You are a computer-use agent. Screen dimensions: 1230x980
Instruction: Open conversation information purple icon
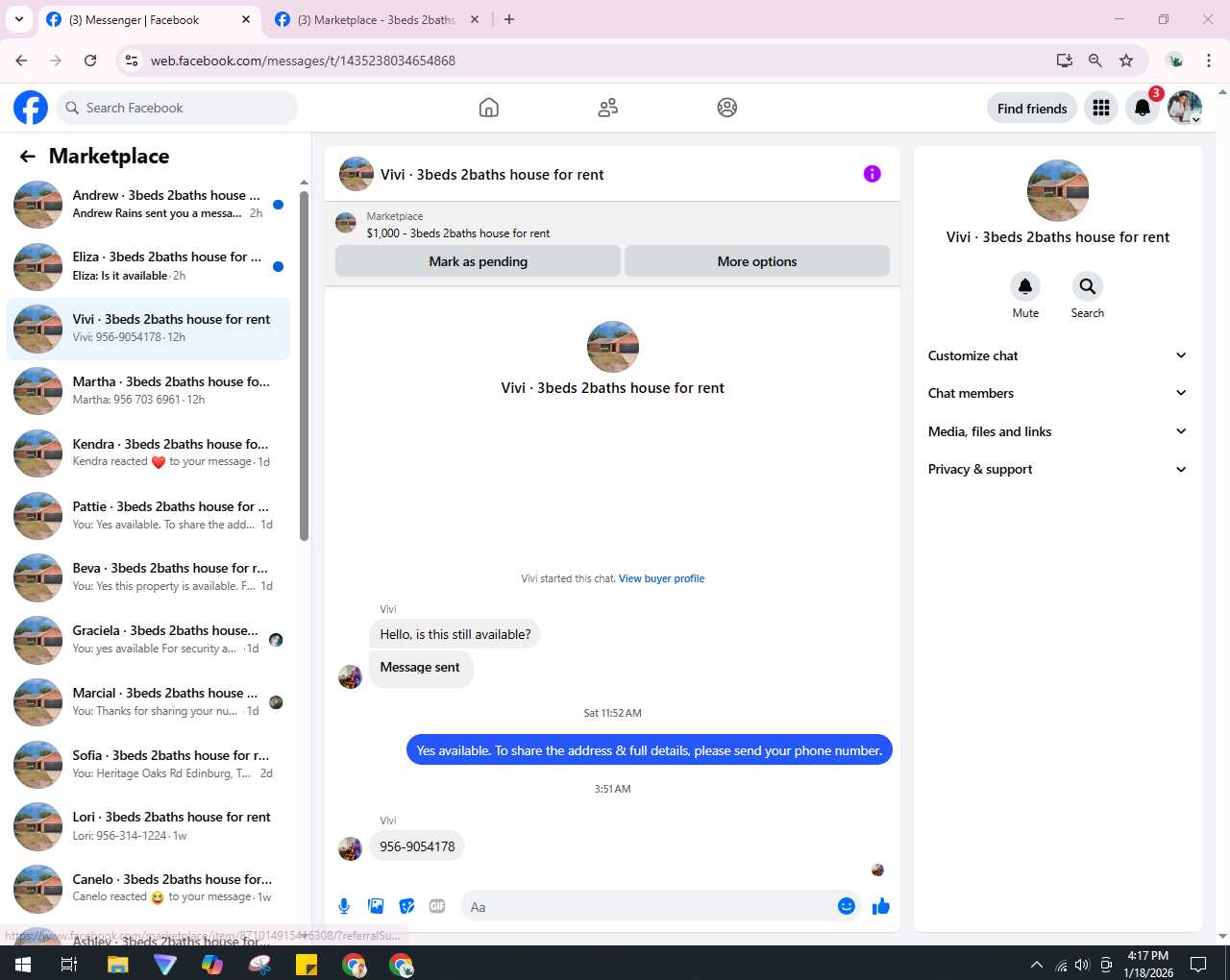pyautogui.click(x=873, y=174)
